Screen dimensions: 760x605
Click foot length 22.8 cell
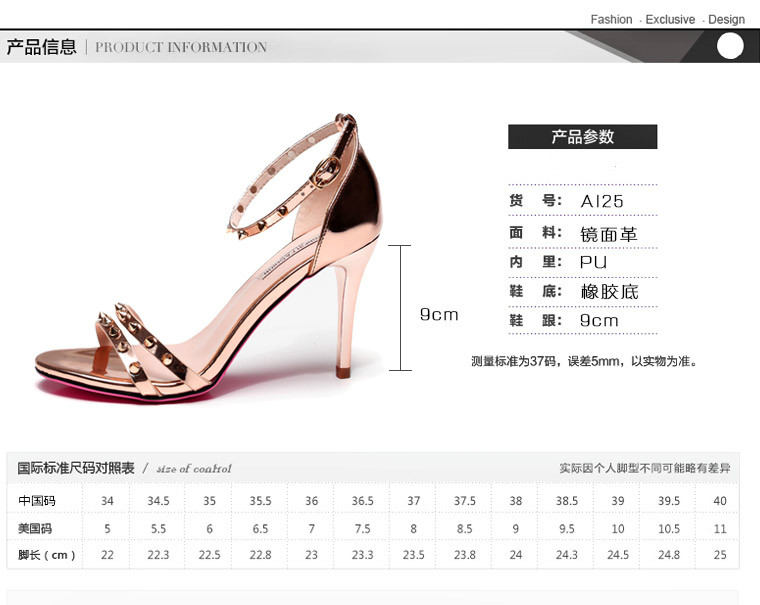[x=260, y=555]
